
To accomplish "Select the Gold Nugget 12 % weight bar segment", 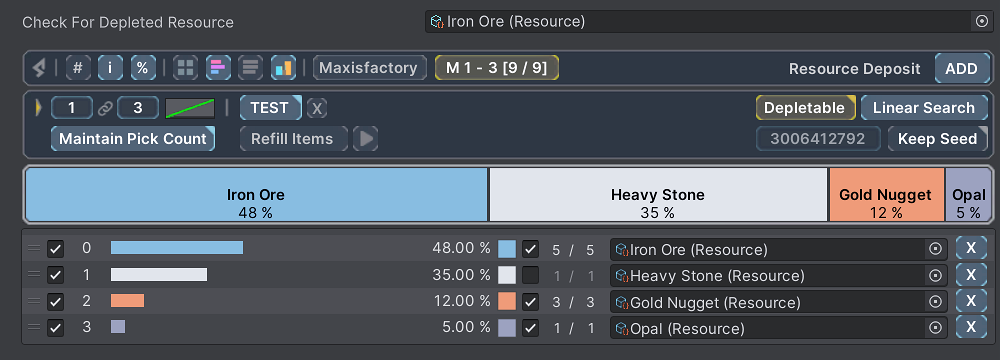I will [x=886, y=195].
